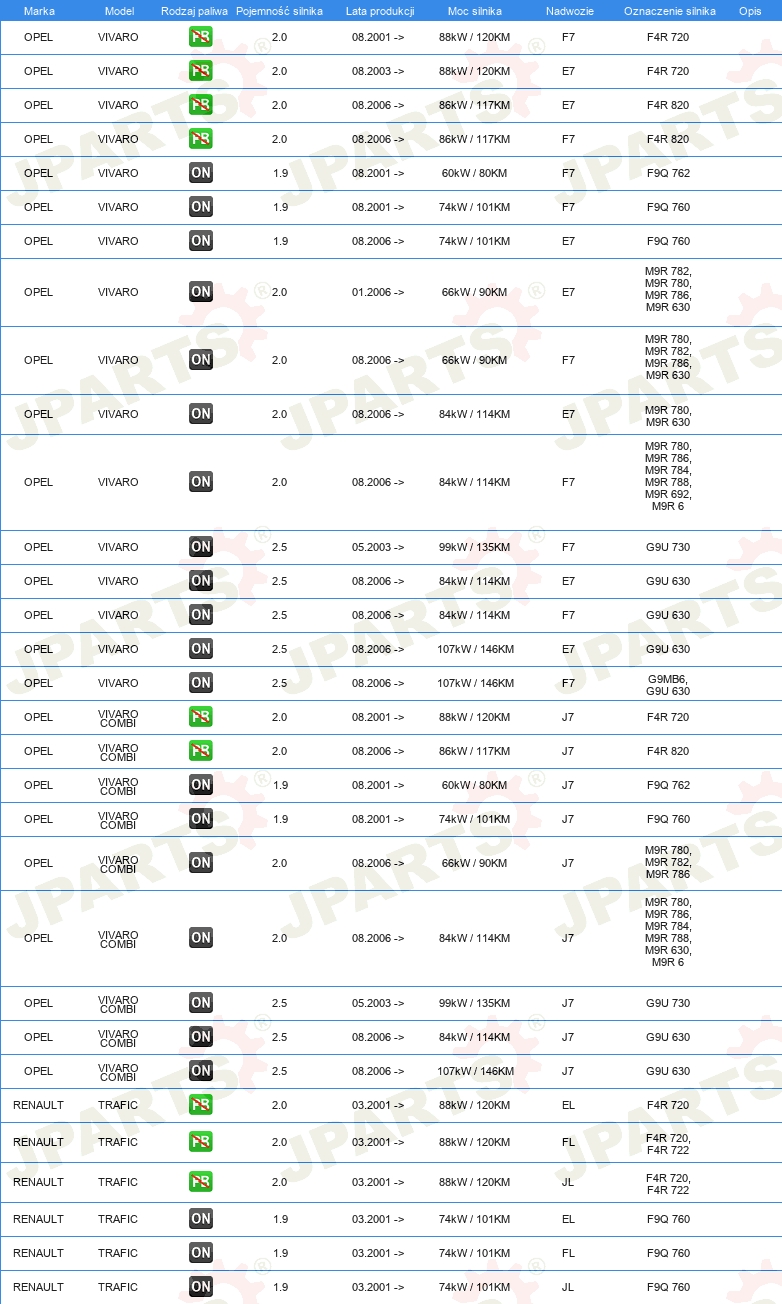Click '2.5' capacity in the G9MB6 row
Viewport: 782px width, 1304px height.
click(279, 683)
